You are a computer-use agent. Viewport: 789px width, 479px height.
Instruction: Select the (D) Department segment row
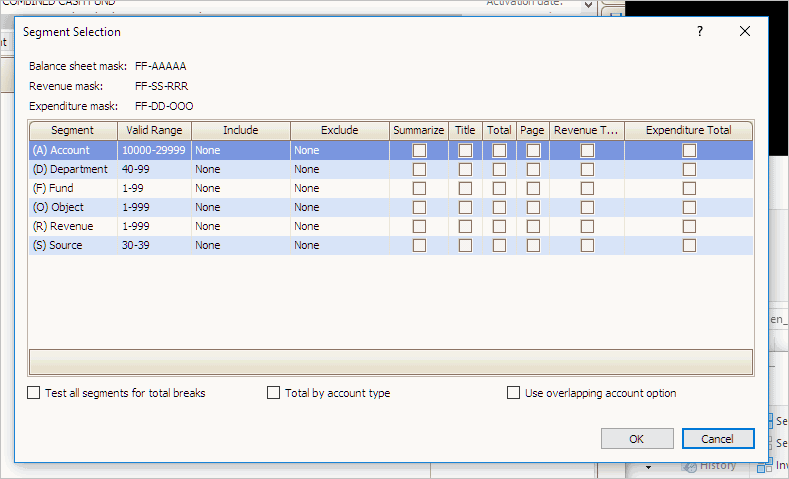tap(390, 170)
